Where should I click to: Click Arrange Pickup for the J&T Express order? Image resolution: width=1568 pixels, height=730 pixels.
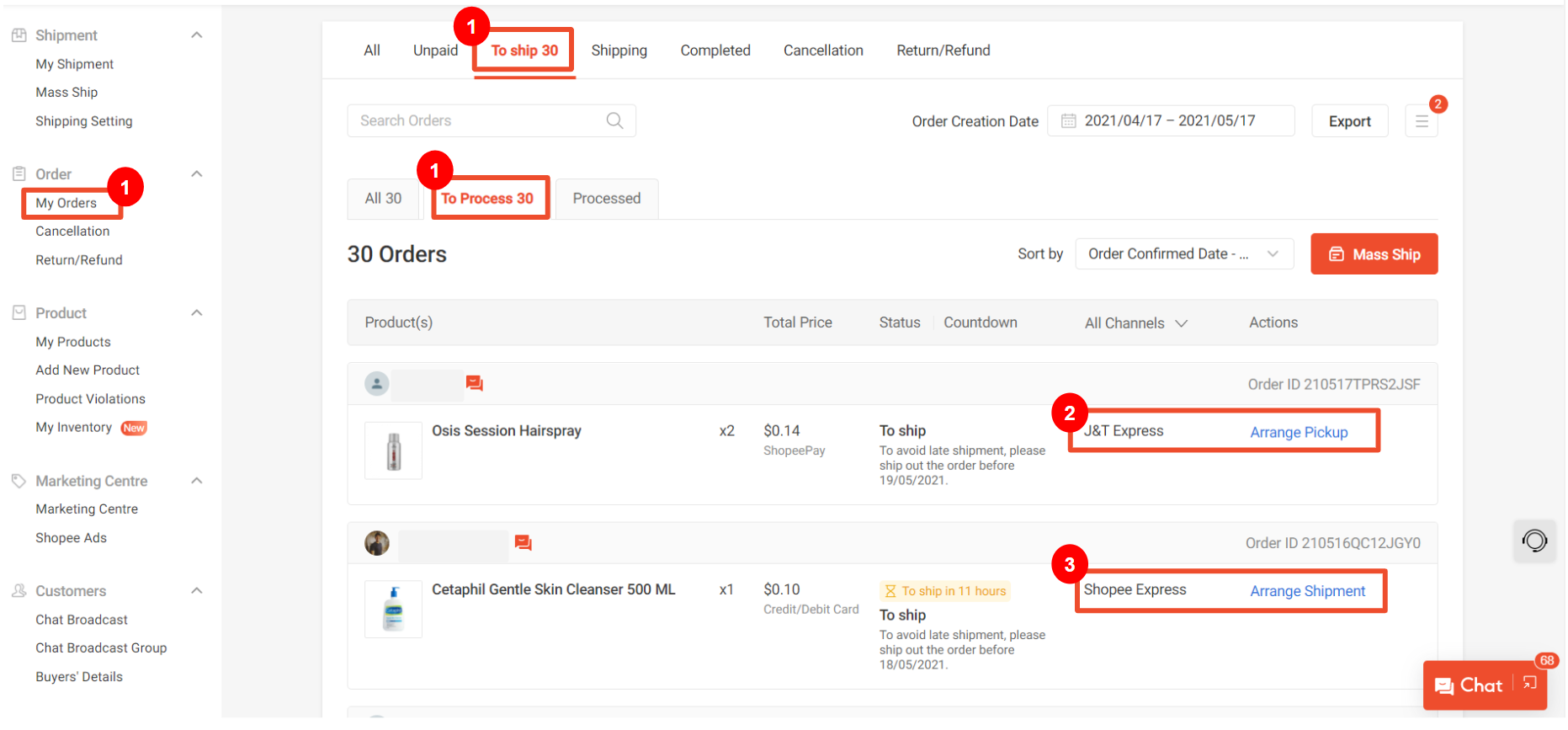tap(1298, 432)
